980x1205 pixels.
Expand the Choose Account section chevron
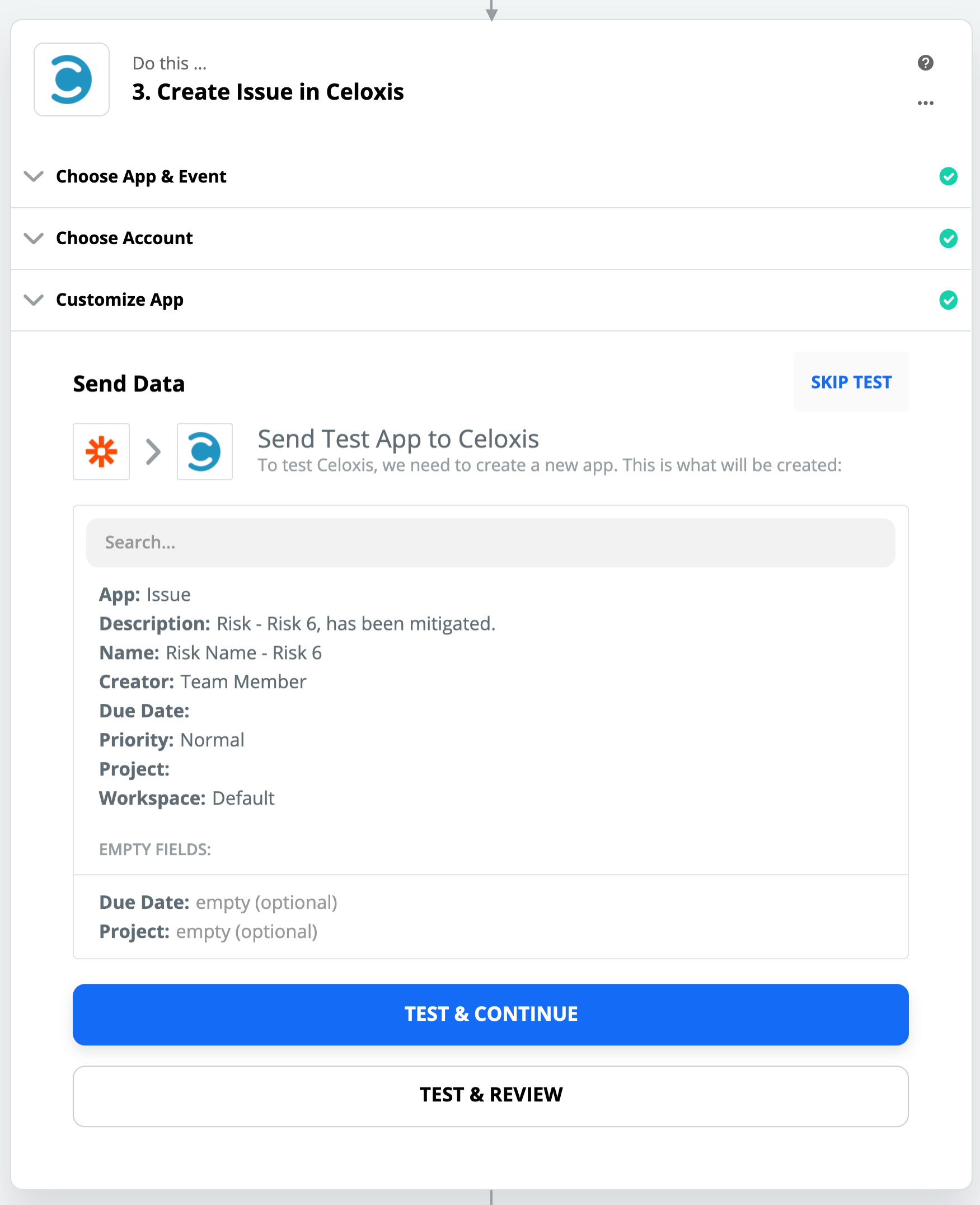34,239
